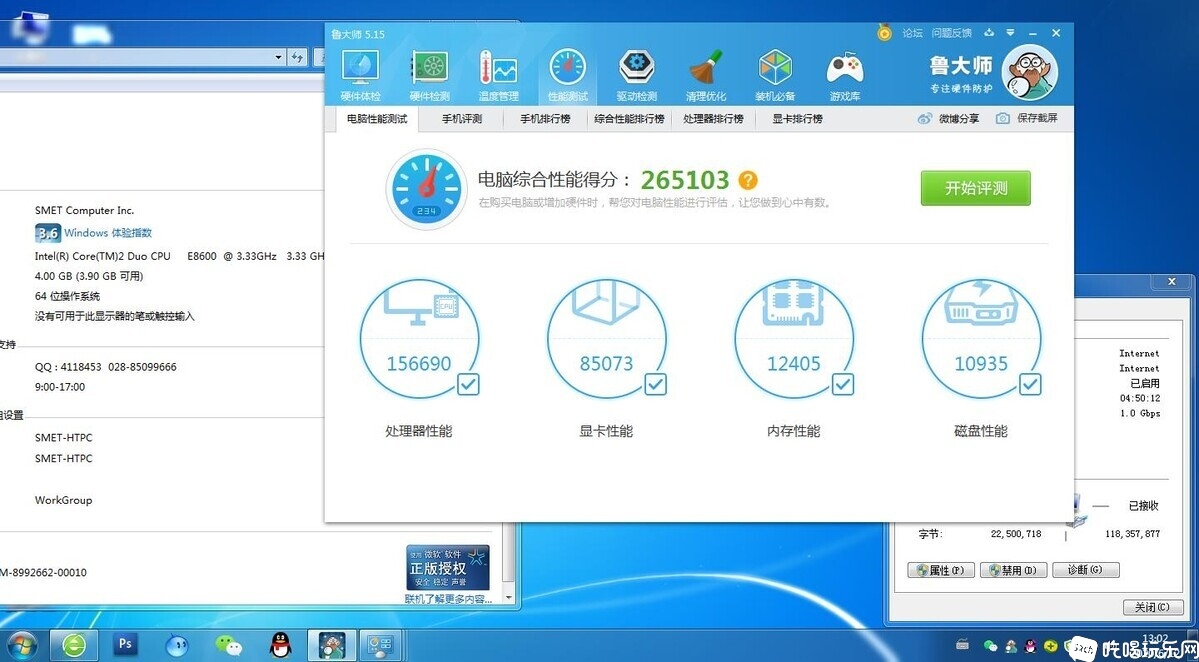This screenshot has width=1199, height=662.
Task: Open the 温度管理 temperature management icon
Action: (499, 76)
